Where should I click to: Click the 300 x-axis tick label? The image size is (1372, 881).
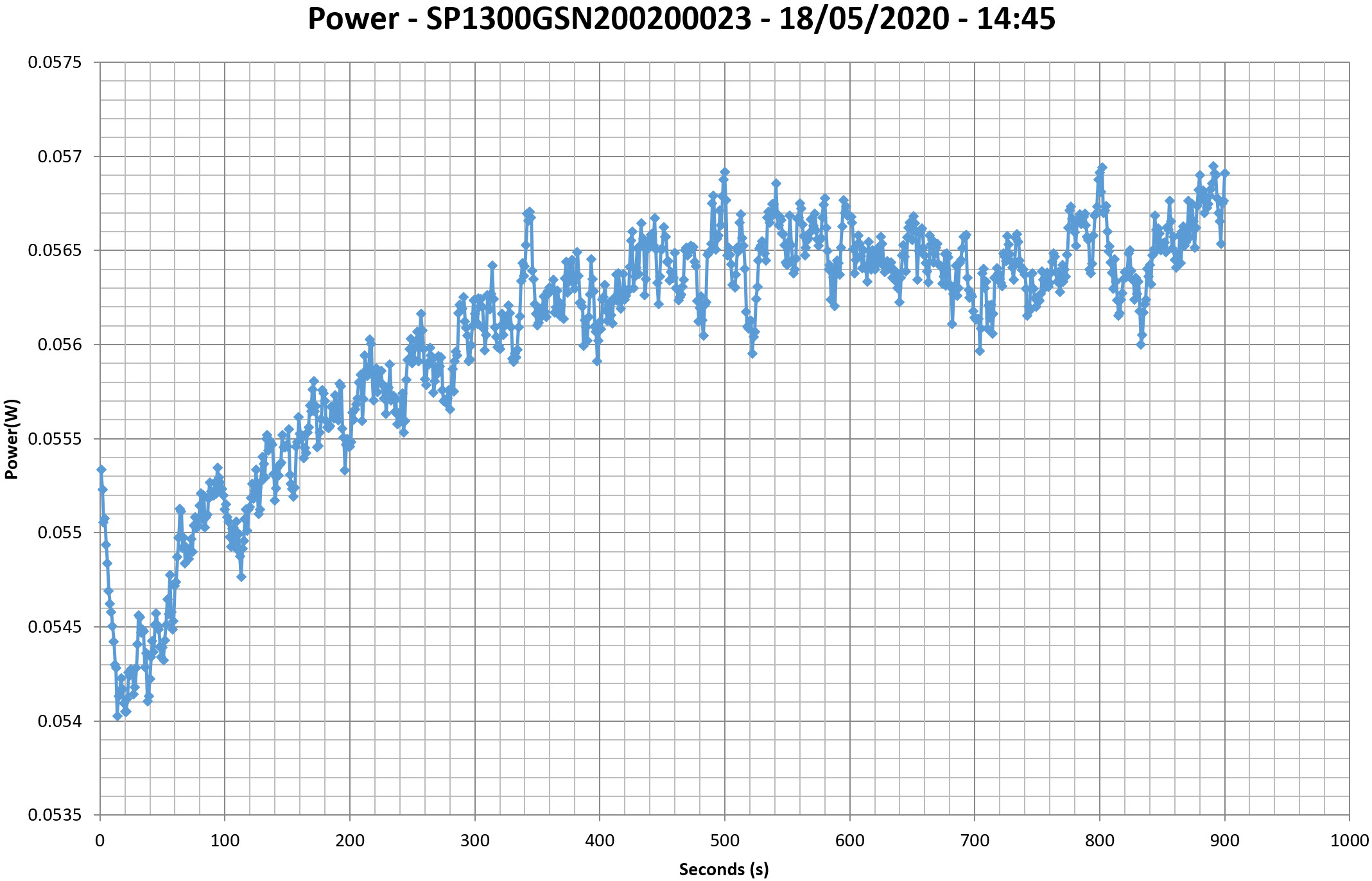(474, 841)
